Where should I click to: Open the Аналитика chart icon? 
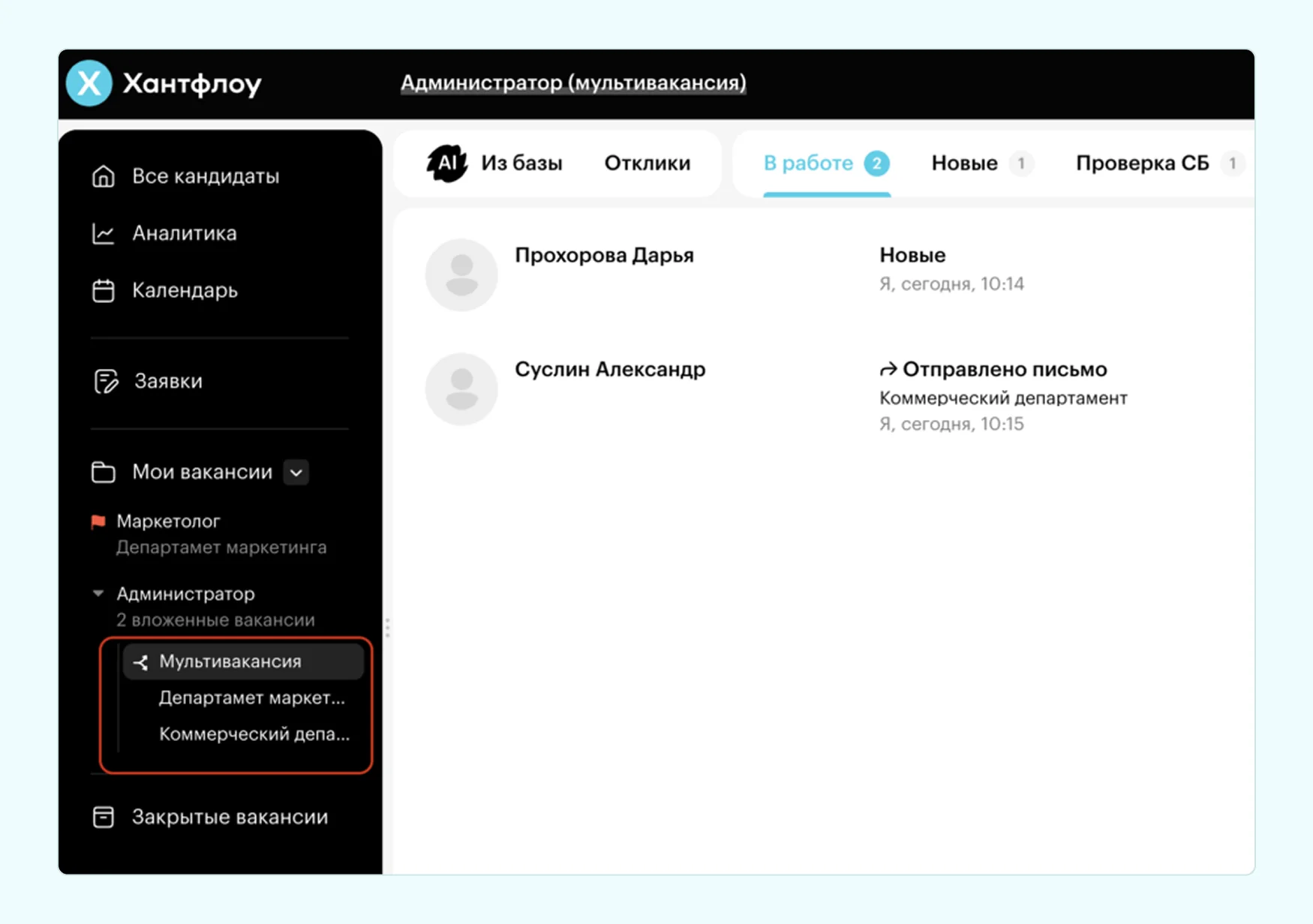[104, 234]
